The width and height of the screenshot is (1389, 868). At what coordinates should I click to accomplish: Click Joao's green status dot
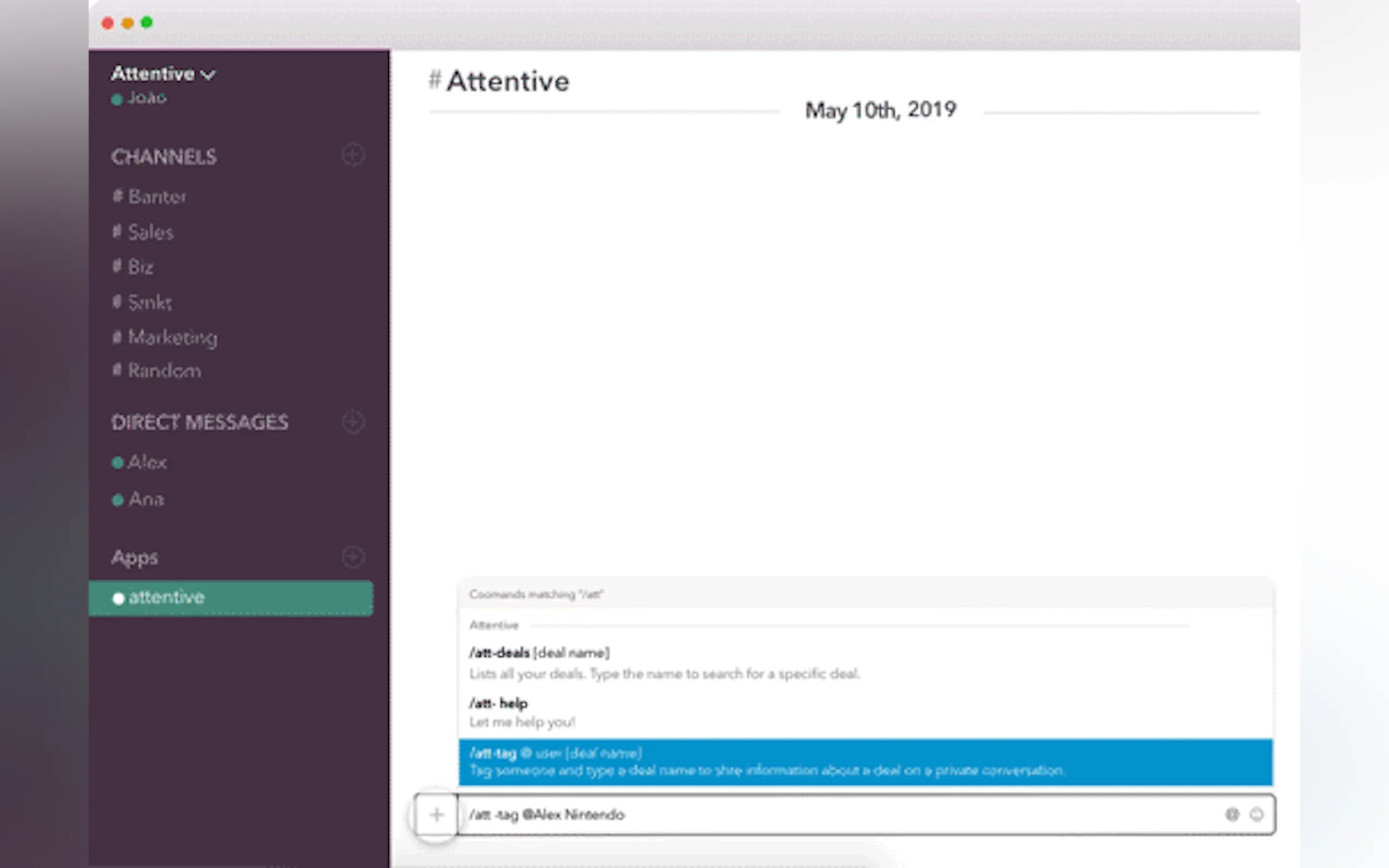click(117, 99)
